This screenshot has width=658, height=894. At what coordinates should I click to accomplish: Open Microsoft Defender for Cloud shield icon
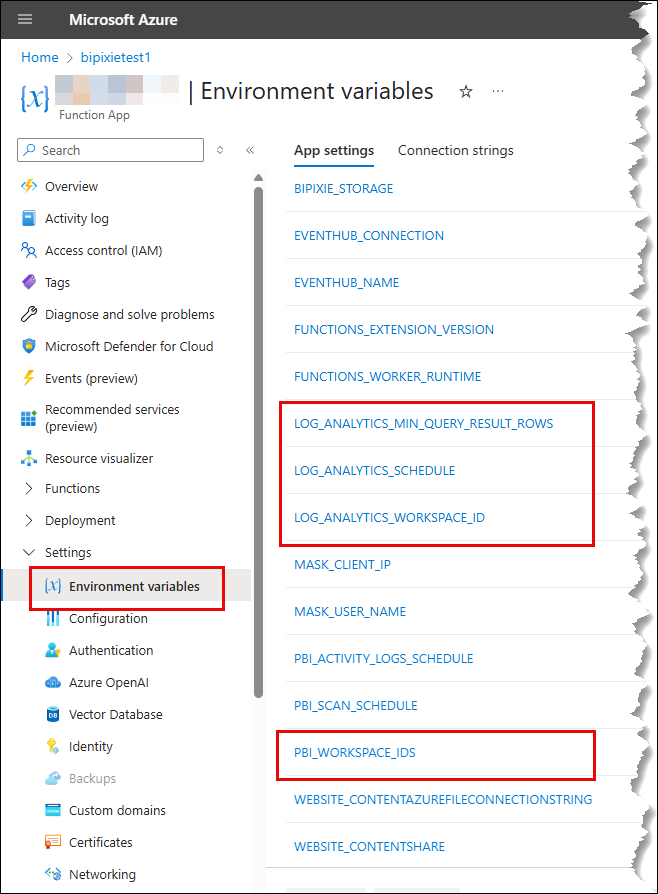28,346
